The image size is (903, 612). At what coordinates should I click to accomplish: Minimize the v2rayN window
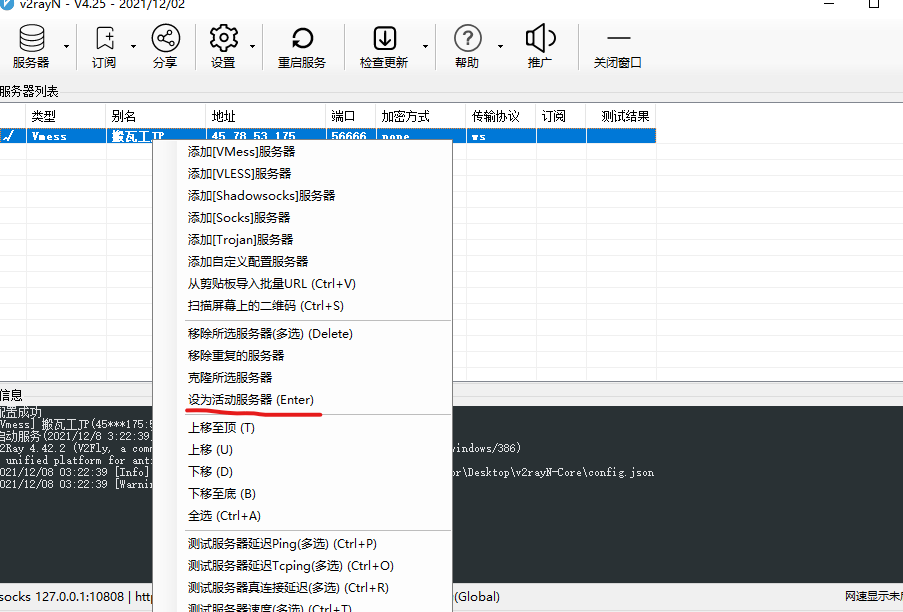click(x=829, y=3)
